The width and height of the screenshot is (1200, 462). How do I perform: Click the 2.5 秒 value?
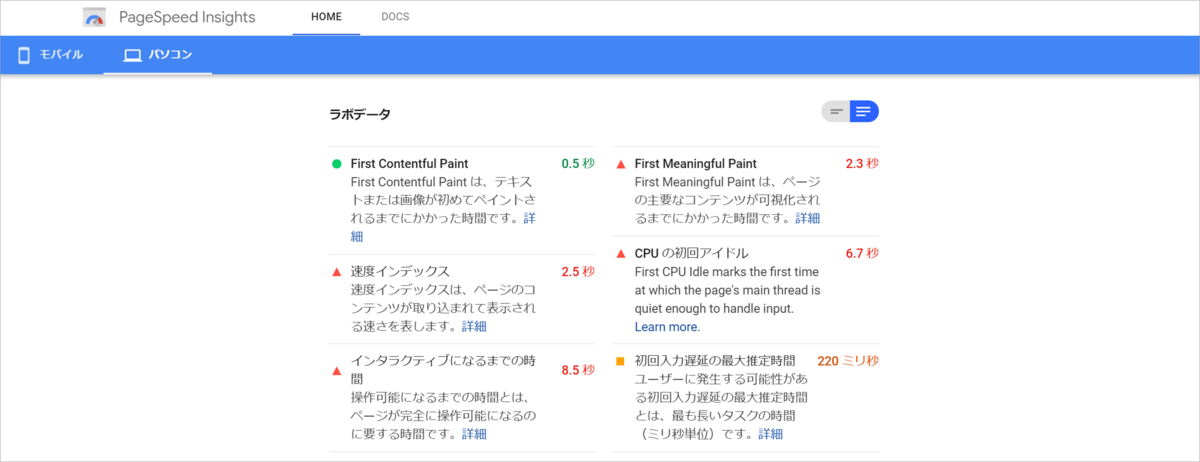click(x=578, y=271)
